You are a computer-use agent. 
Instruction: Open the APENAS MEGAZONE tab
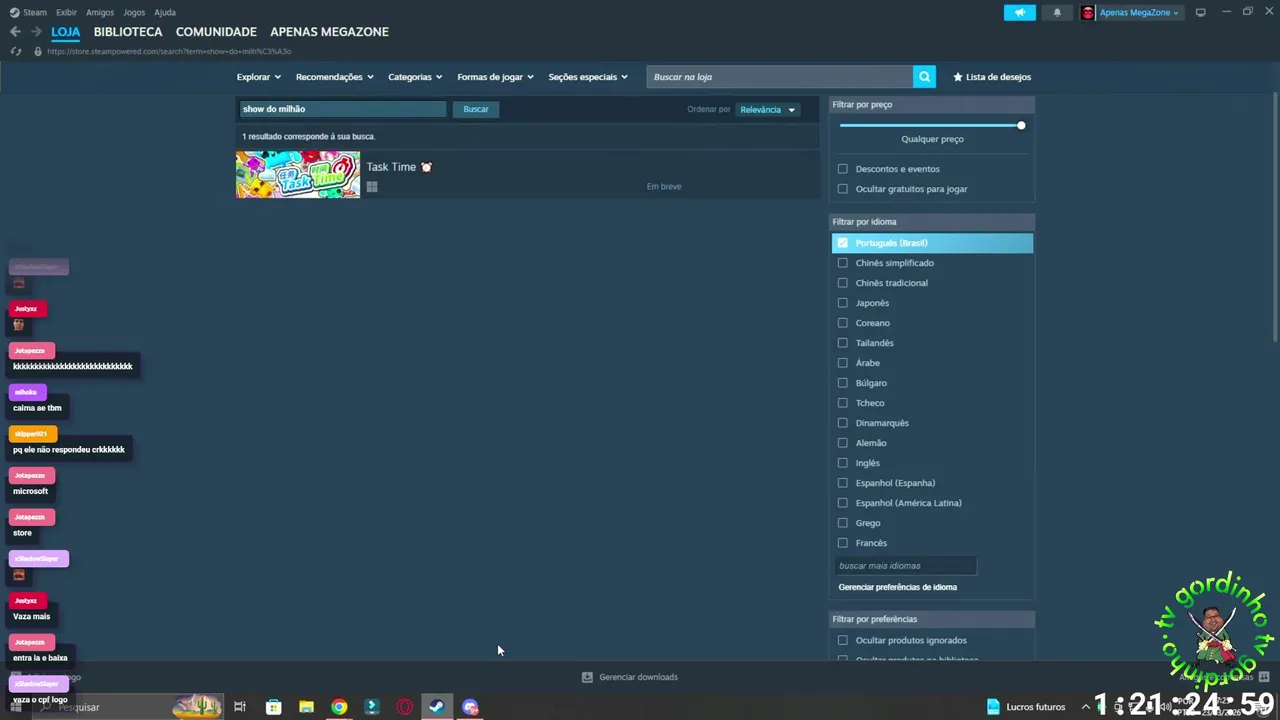click(x=329, y=32)
